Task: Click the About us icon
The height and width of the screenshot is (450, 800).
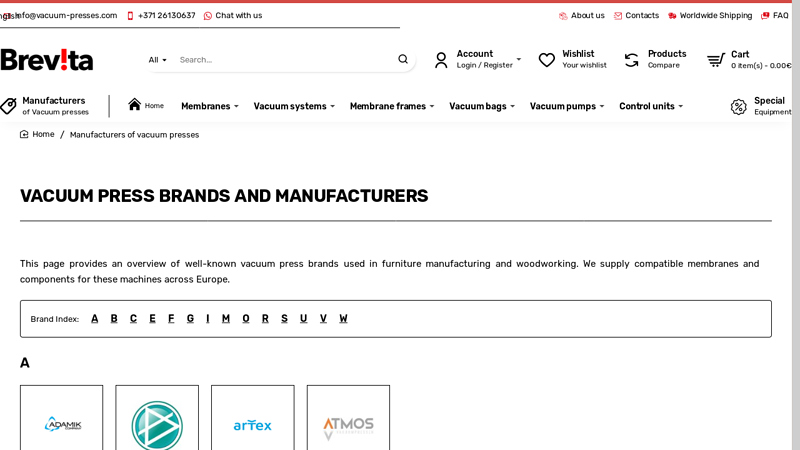Action: click(x=563, y=16)
